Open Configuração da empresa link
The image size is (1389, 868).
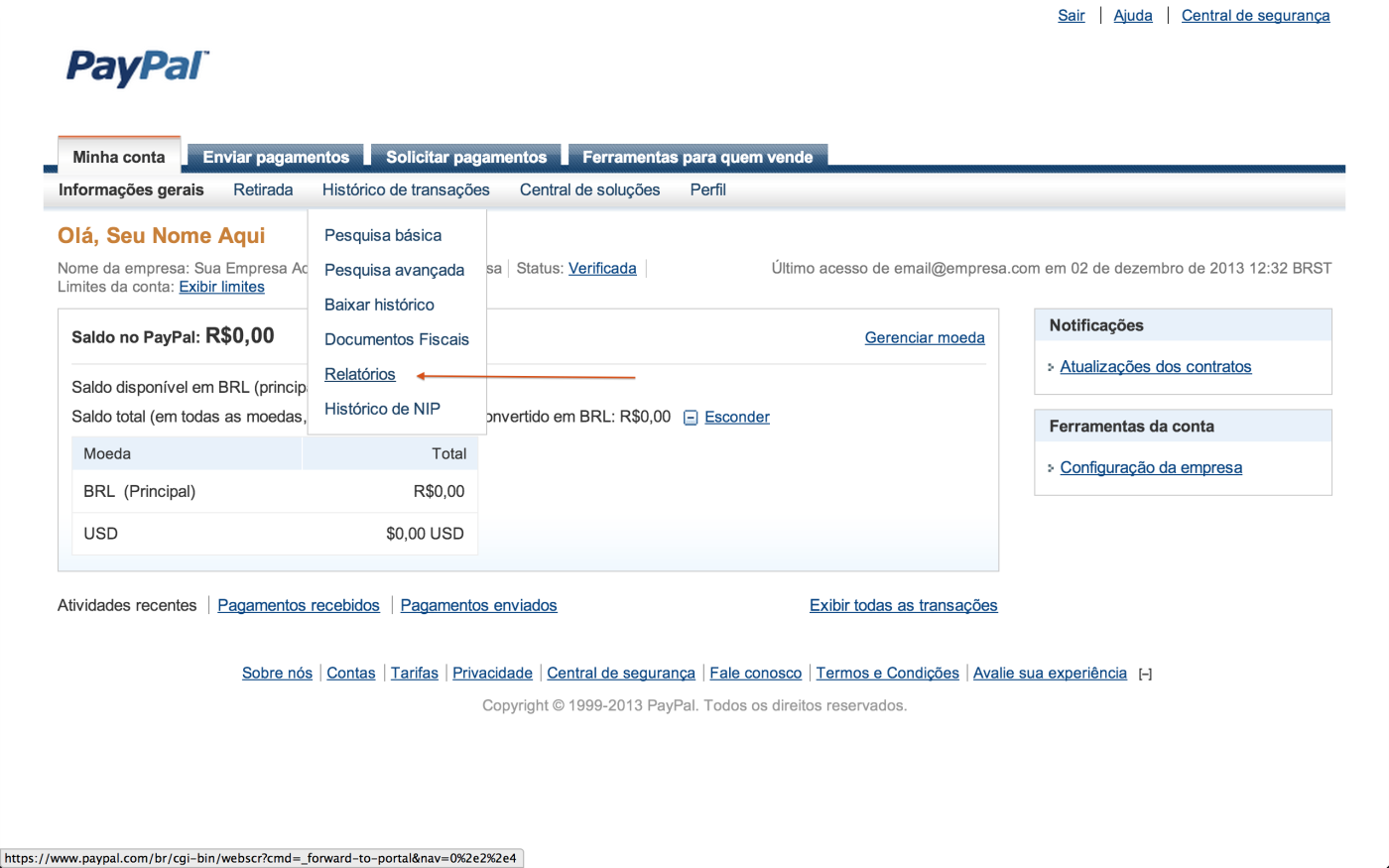1151,467
